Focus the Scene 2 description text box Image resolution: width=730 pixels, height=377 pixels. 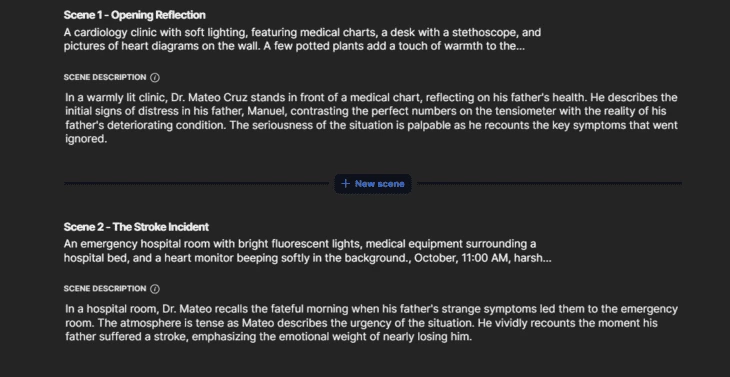click(371, 323)
